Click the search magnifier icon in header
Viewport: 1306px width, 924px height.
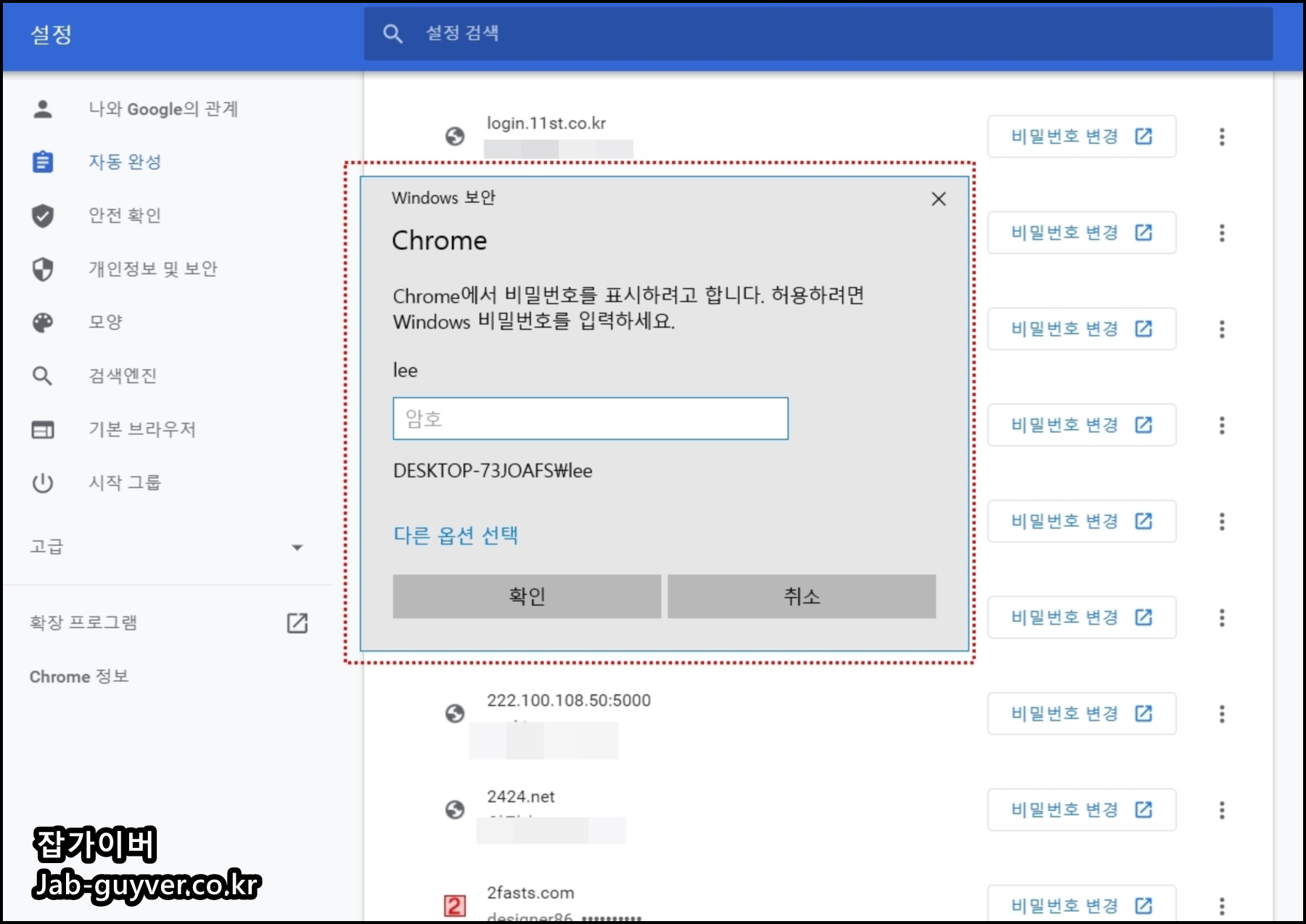[x=393, y=33]
